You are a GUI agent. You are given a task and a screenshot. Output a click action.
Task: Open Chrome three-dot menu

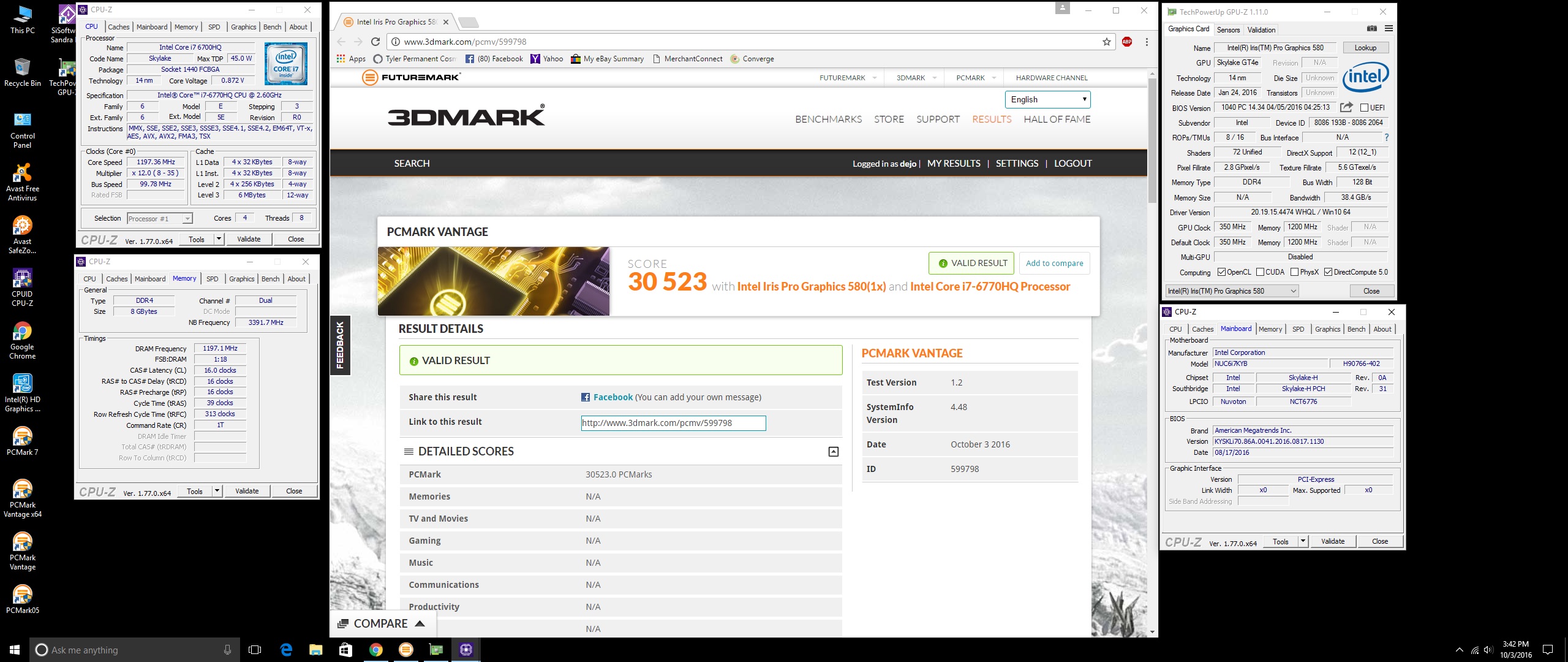[1147, 42]
